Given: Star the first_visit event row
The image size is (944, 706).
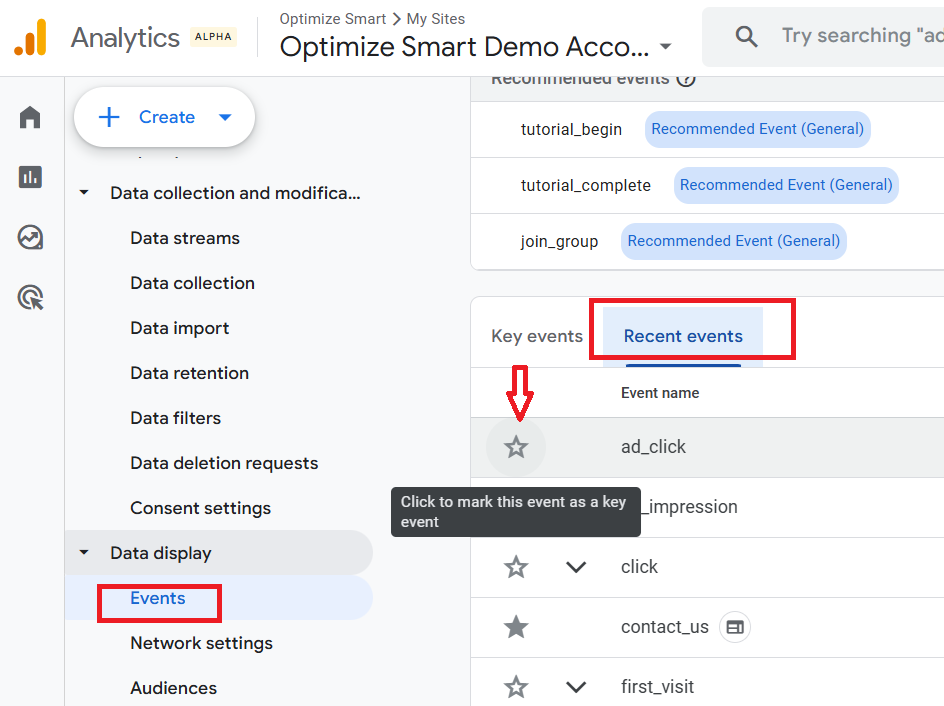Looking at the screenshot, I should click(516, 687).
